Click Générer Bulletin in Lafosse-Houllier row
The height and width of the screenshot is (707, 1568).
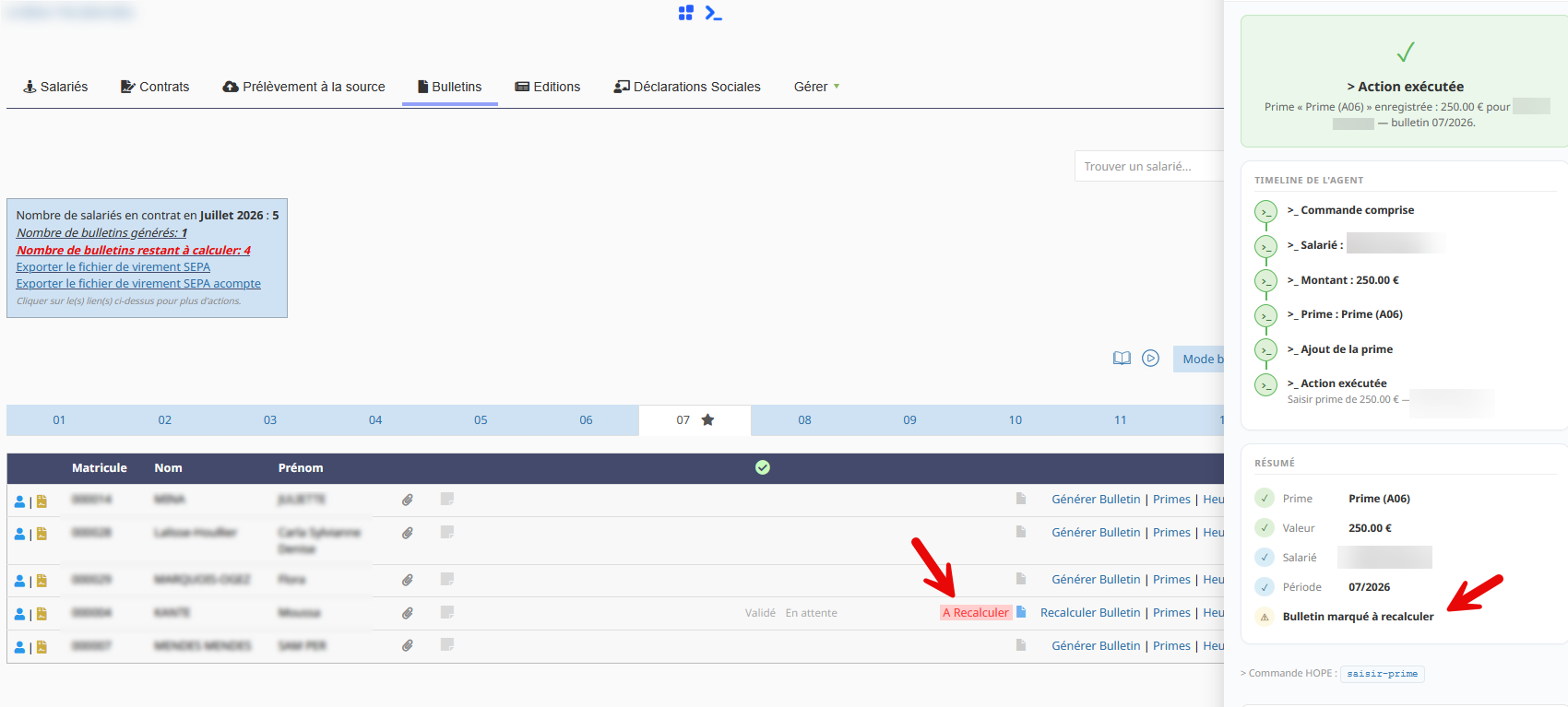1096,532
